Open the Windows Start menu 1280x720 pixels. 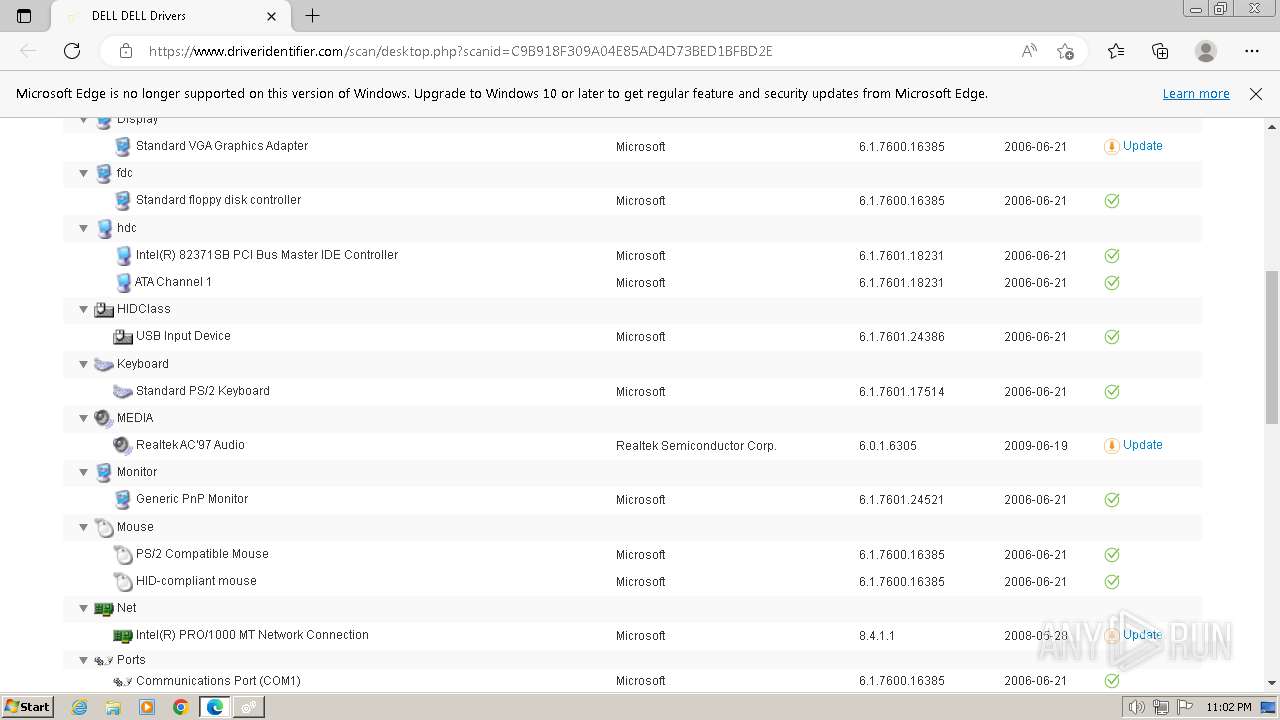click(27, 707)
